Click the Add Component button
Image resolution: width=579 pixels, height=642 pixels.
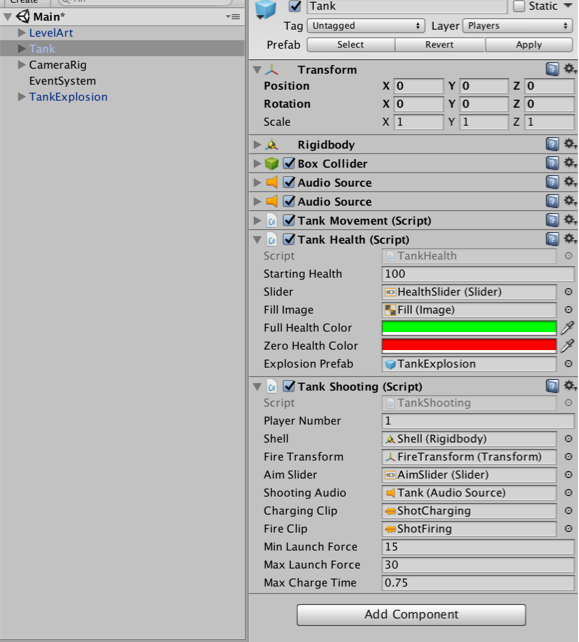tap(411, 615)
